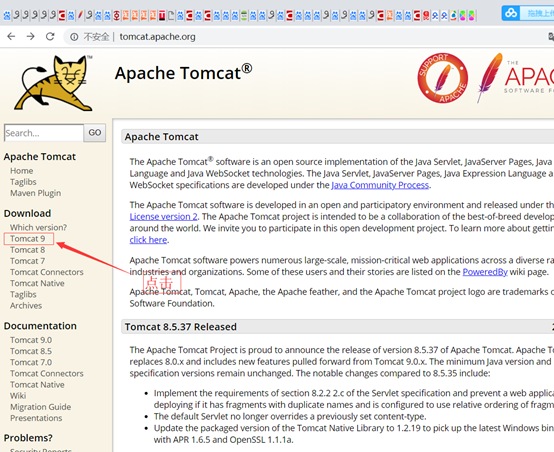The height and width of the screenshot is (452, 554).
Task: Open Tomcat 8.5 documentation link
Action: tap(31, 351)
